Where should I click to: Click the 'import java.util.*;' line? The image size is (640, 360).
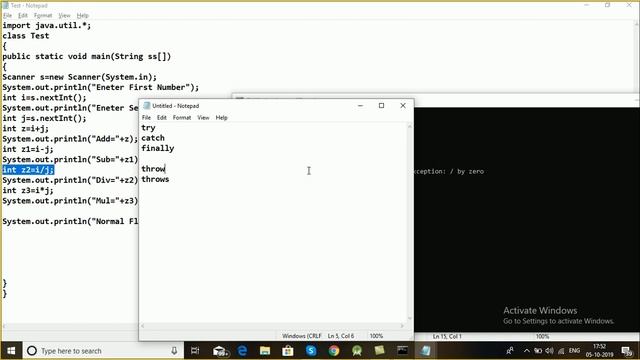pos(47,25)
